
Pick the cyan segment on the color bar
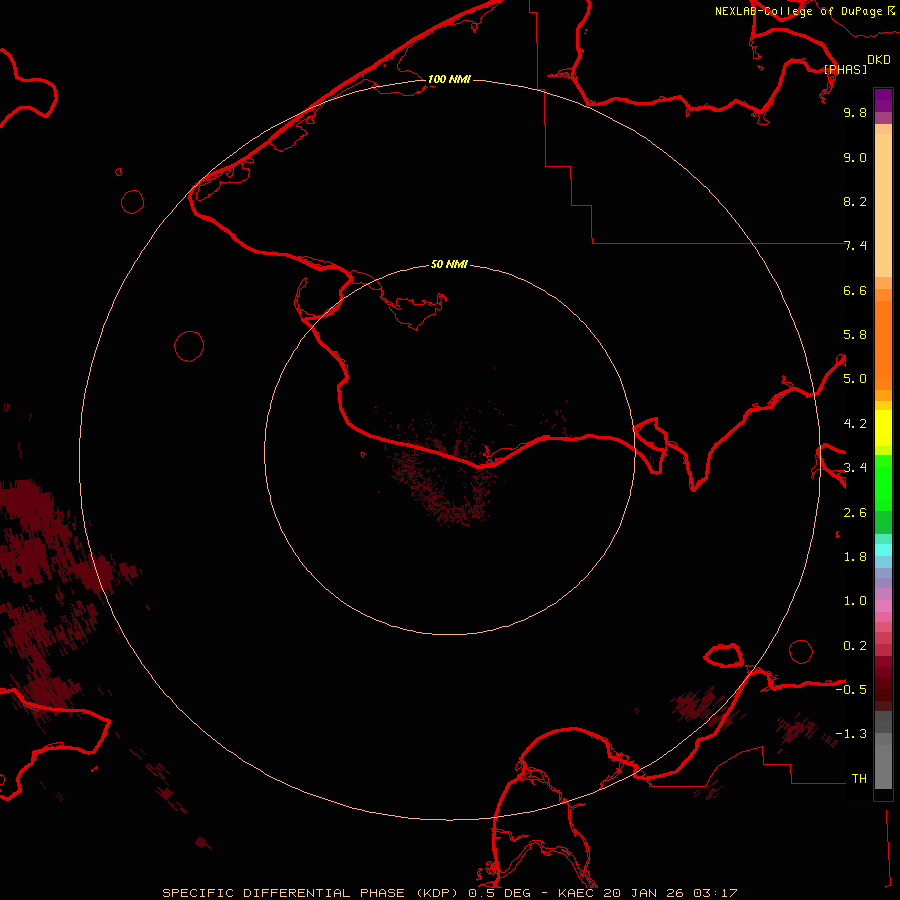(x=883, y=549)
